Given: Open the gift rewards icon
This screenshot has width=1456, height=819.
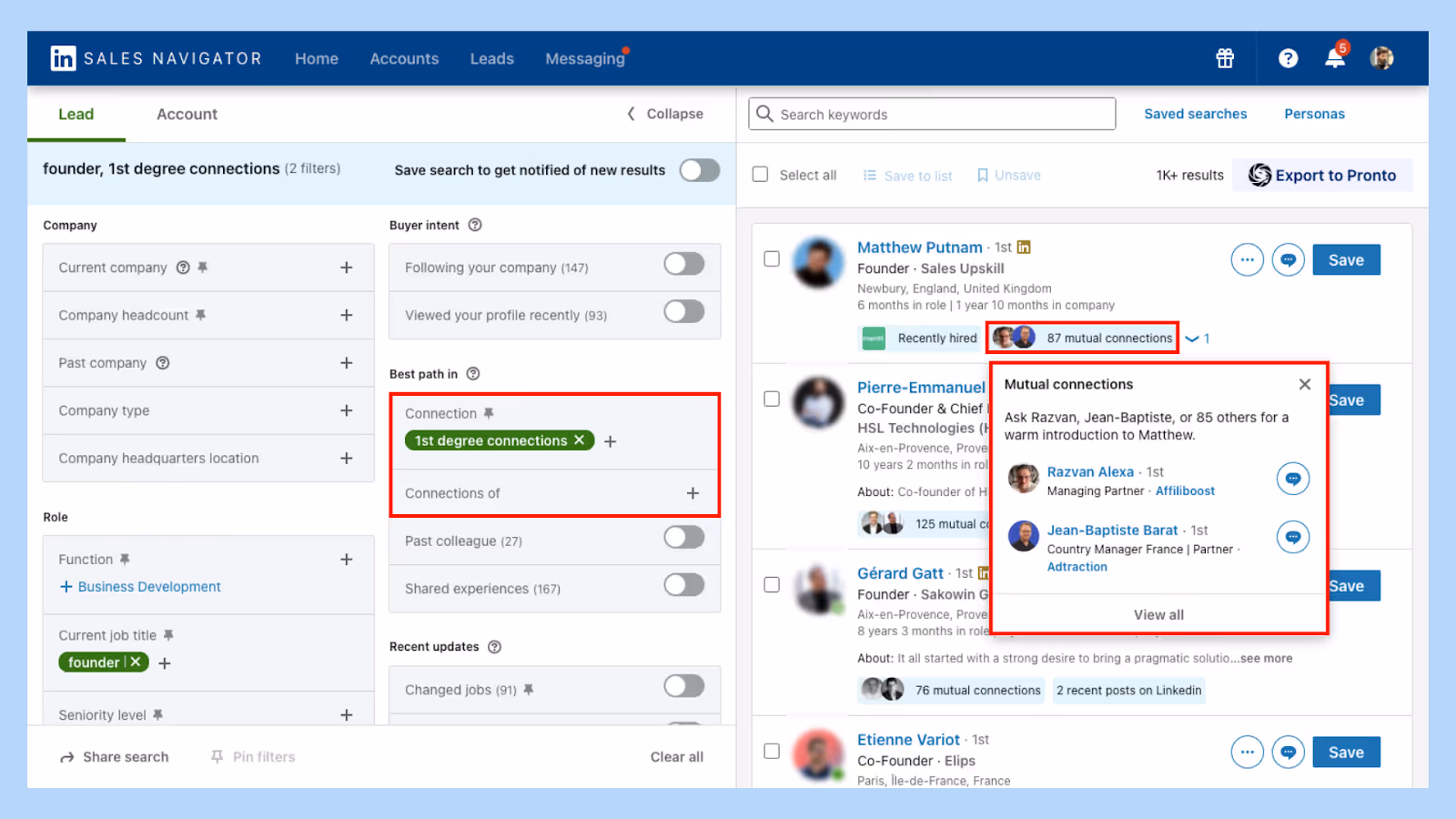Looking at the screenshot, I should coord(1225,58).
